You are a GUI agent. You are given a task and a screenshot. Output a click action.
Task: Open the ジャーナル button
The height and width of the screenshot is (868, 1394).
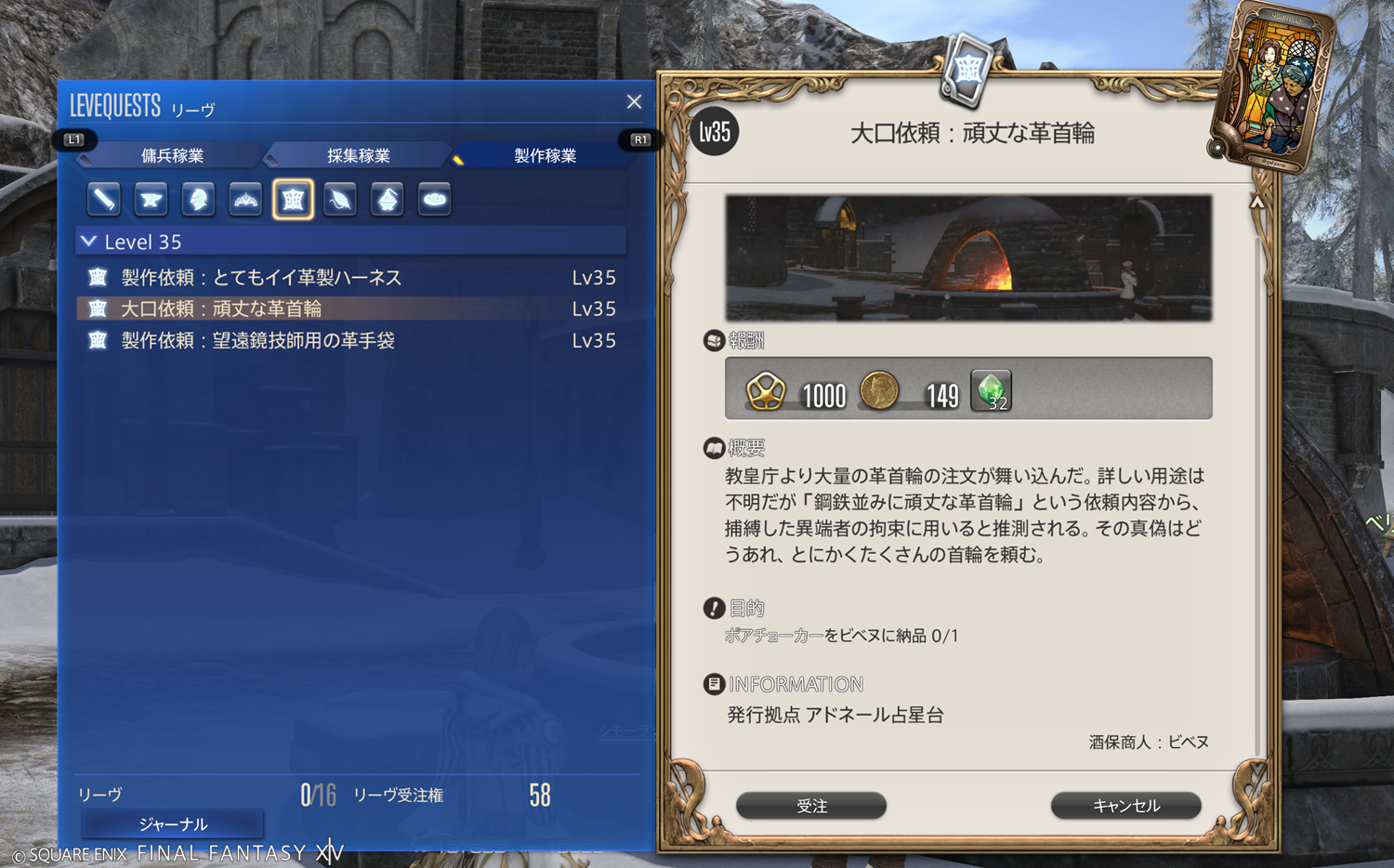[x=173, y=824]
